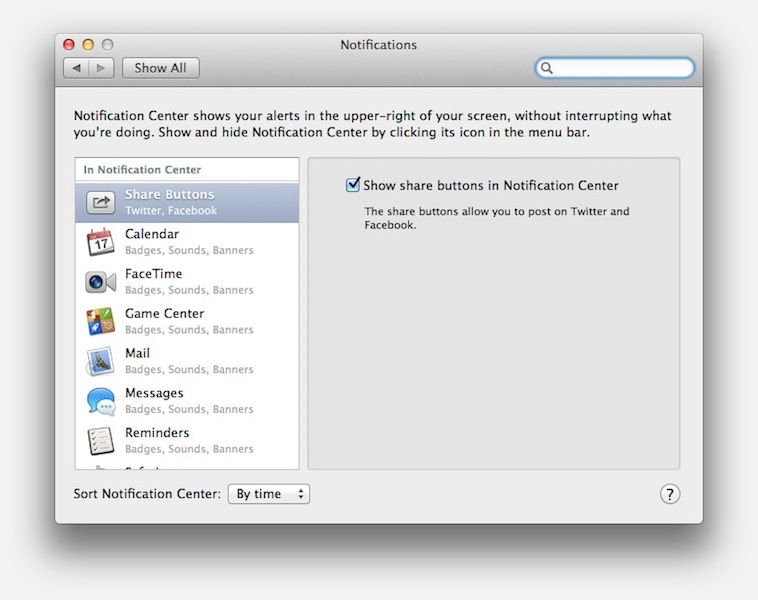Open help with the question mark button
This screenshot has height=600, width=758.
[670, 494]
